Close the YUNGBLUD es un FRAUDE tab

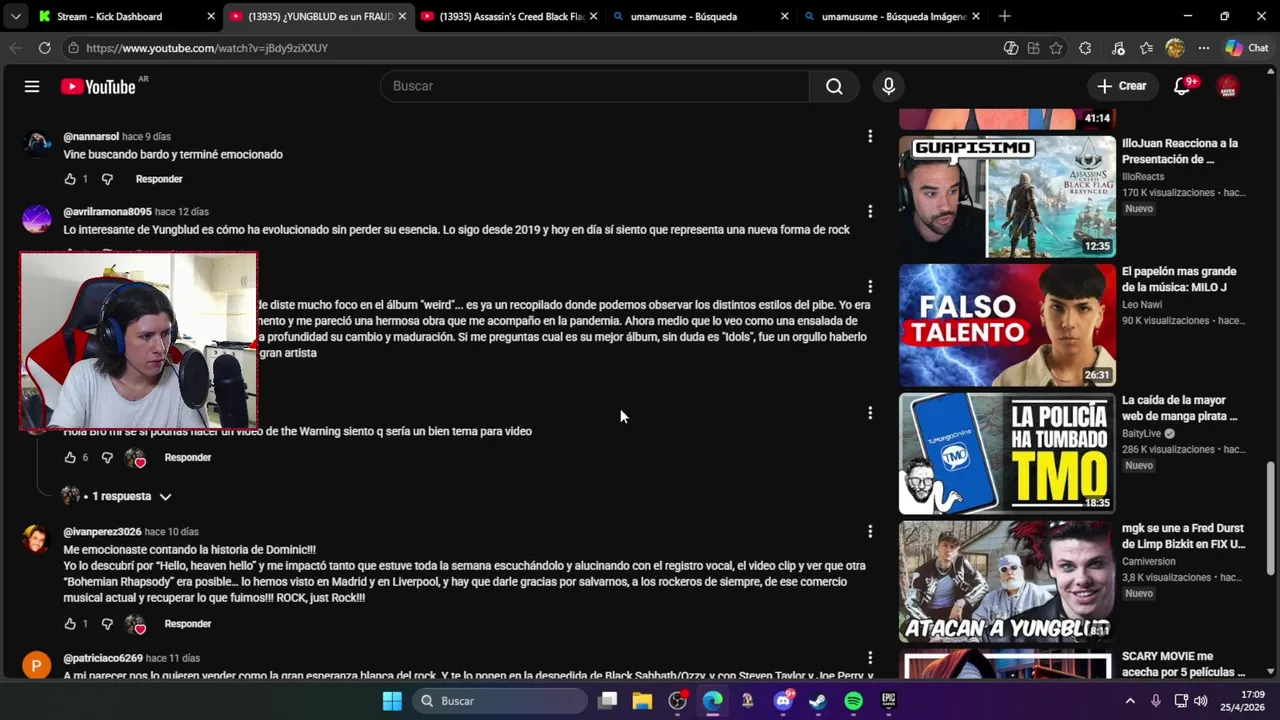(402, 16)
